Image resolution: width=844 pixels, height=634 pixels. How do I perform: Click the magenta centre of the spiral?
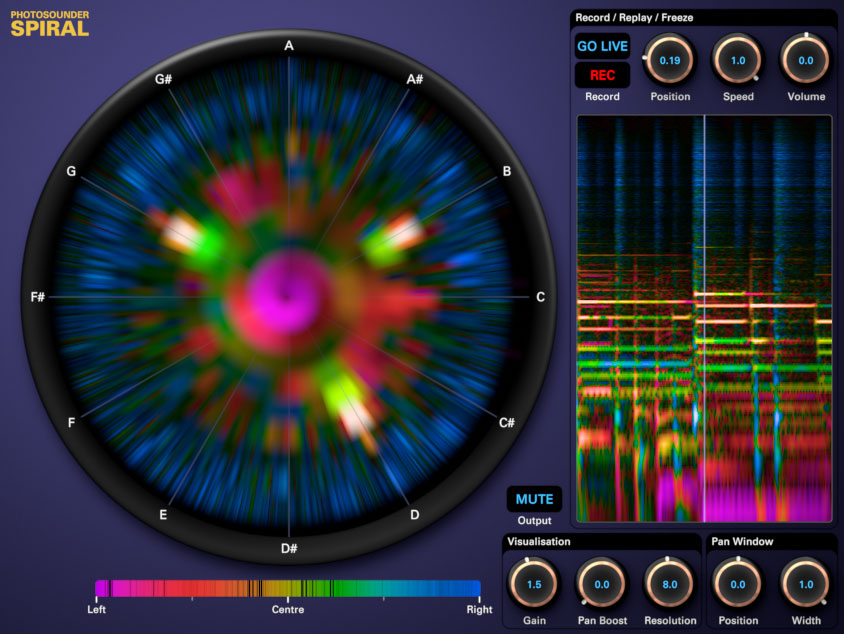287,293
